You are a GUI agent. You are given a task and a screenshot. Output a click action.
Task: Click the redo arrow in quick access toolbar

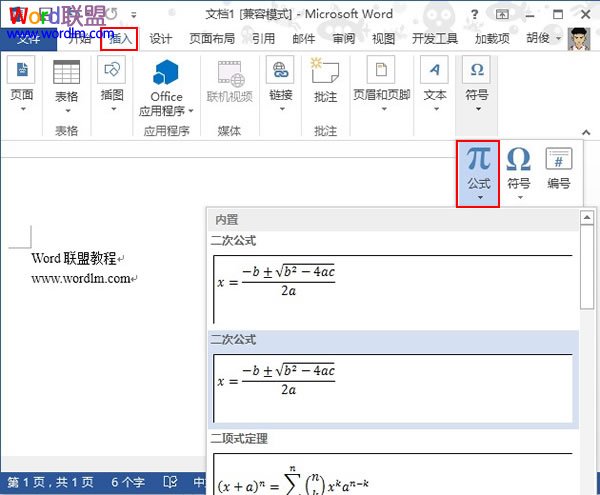tap(111, 15)
